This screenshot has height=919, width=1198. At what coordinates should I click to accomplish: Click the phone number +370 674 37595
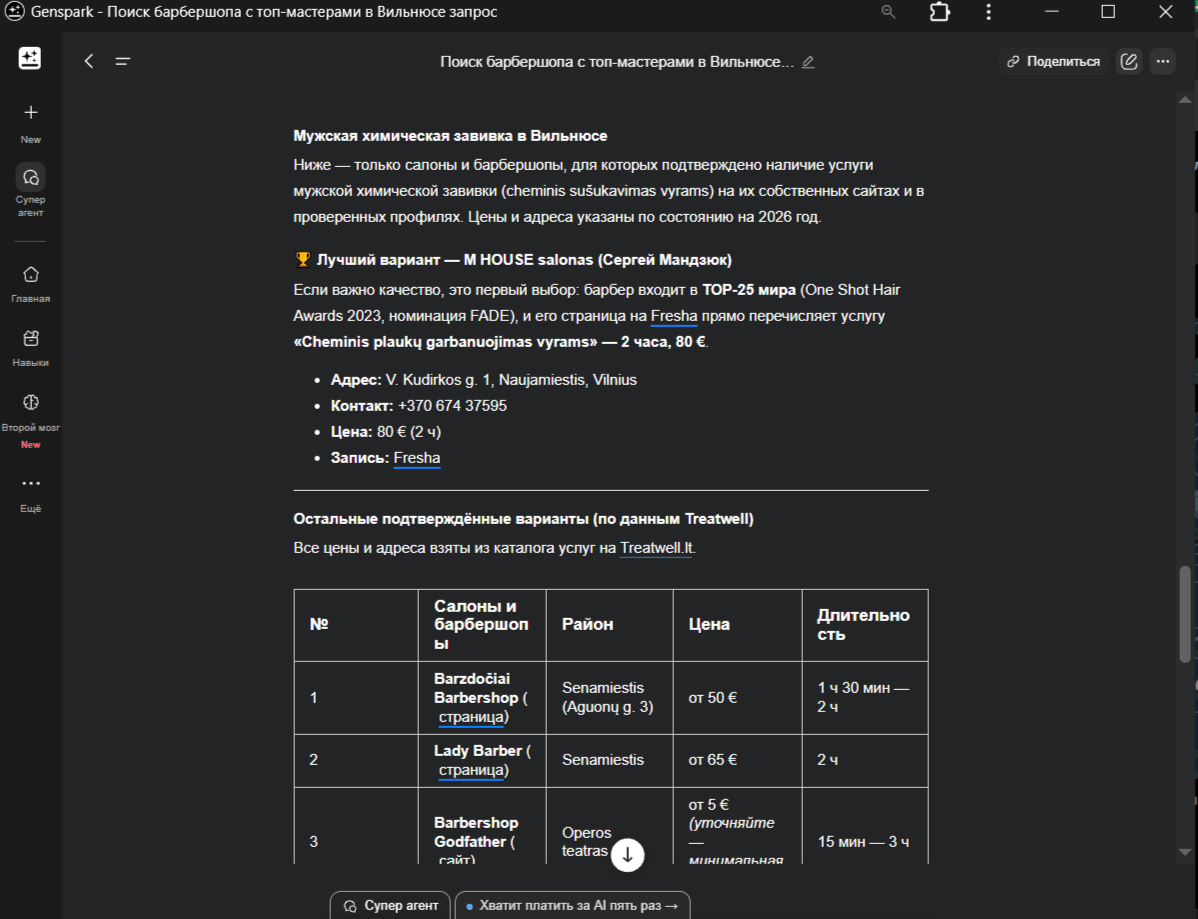click(452, 406)
